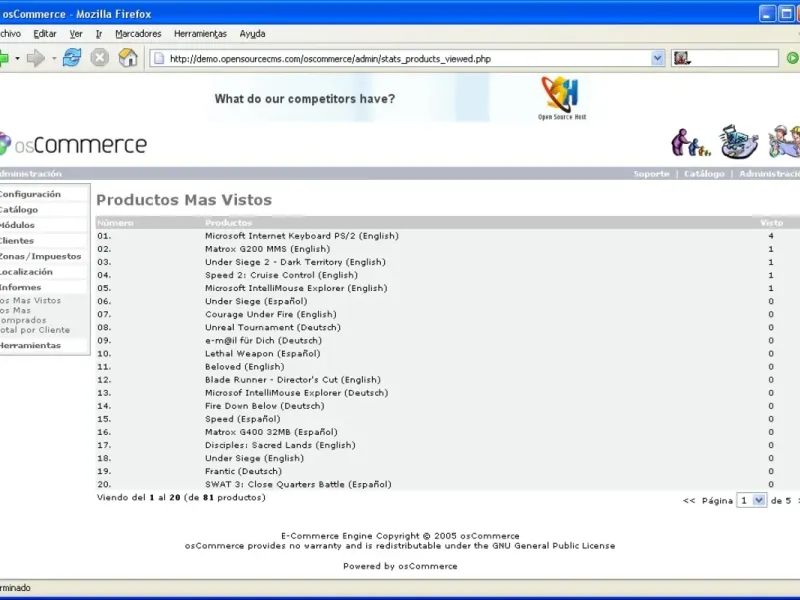Viewport: 800px width, 600px height.
Task: Select Microsoft IntelliMouse Explorer (English) row
Action: tap(447, 288)
